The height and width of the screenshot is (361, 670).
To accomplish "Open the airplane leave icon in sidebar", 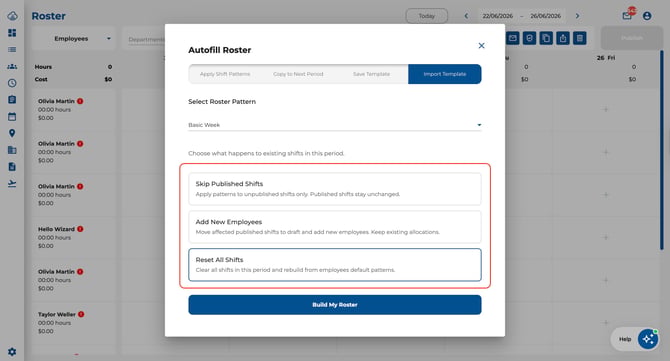I will coord(12,183).
